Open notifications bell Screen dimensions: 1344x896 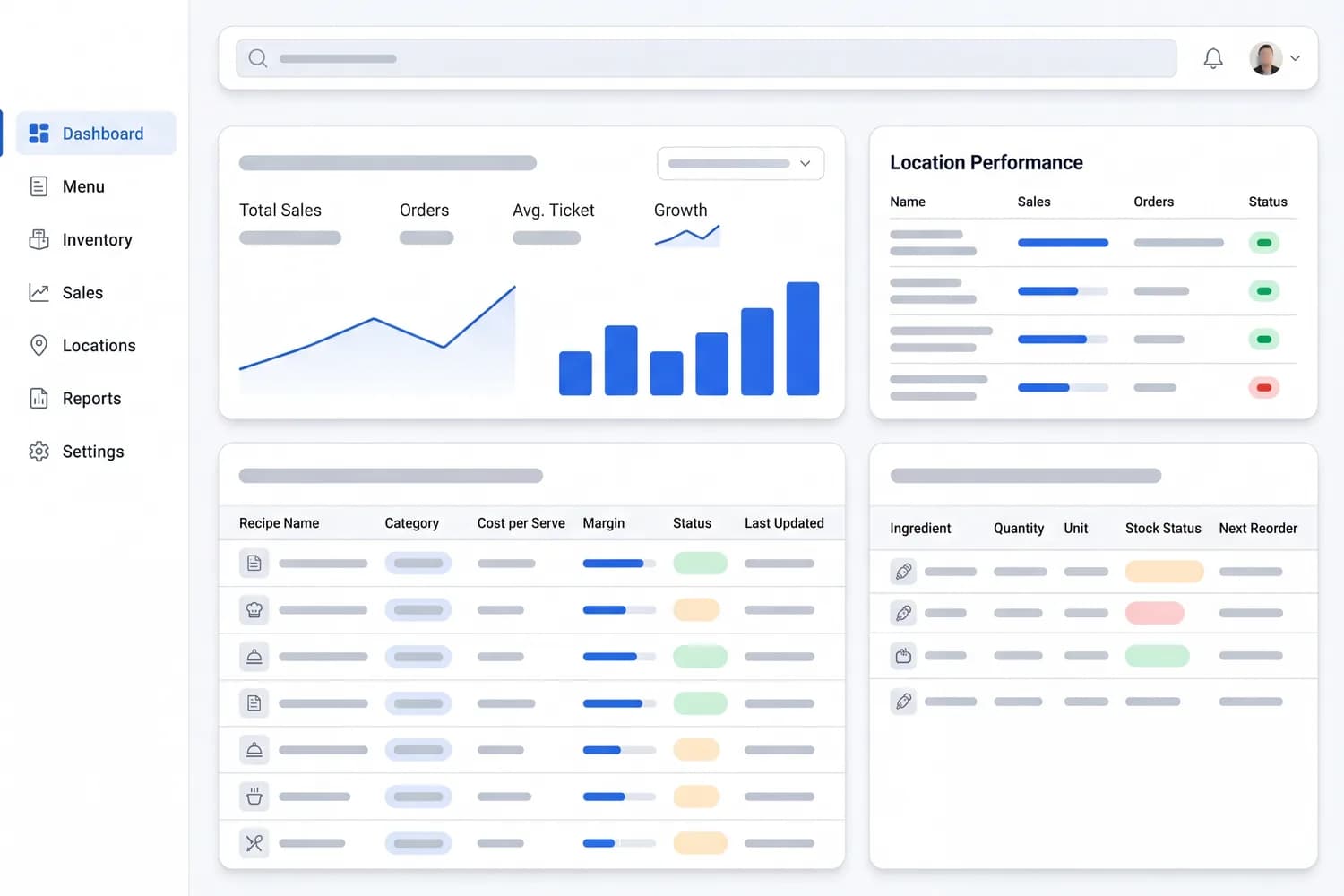coord(1213,58)
